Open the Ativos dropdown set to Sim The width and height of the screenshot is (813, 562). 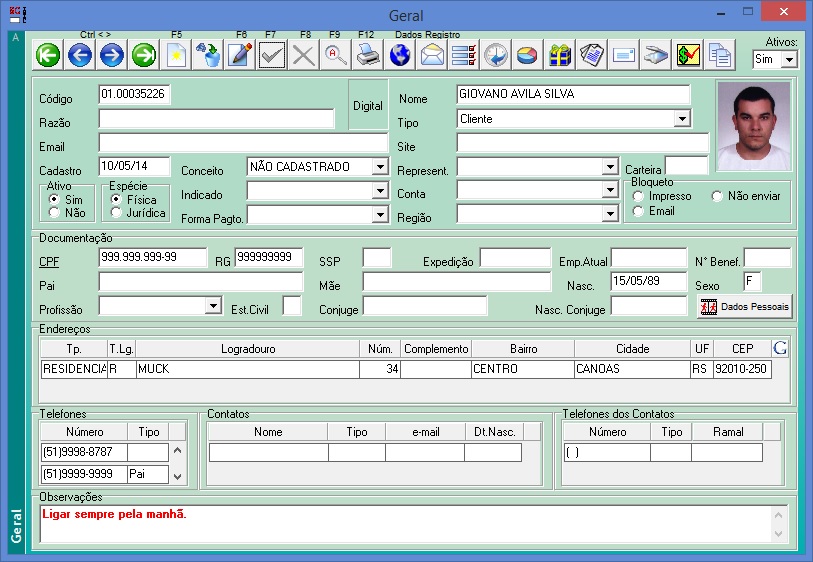point(789,60)
